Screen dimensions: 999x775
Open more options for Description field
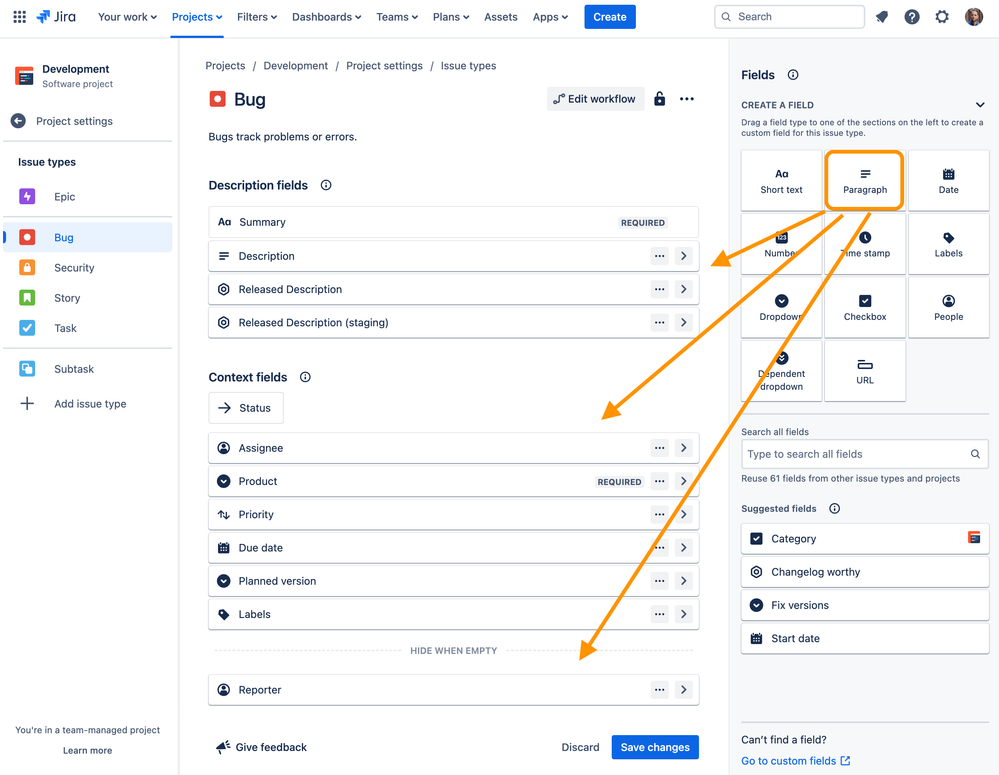click(x=659, y=256)
